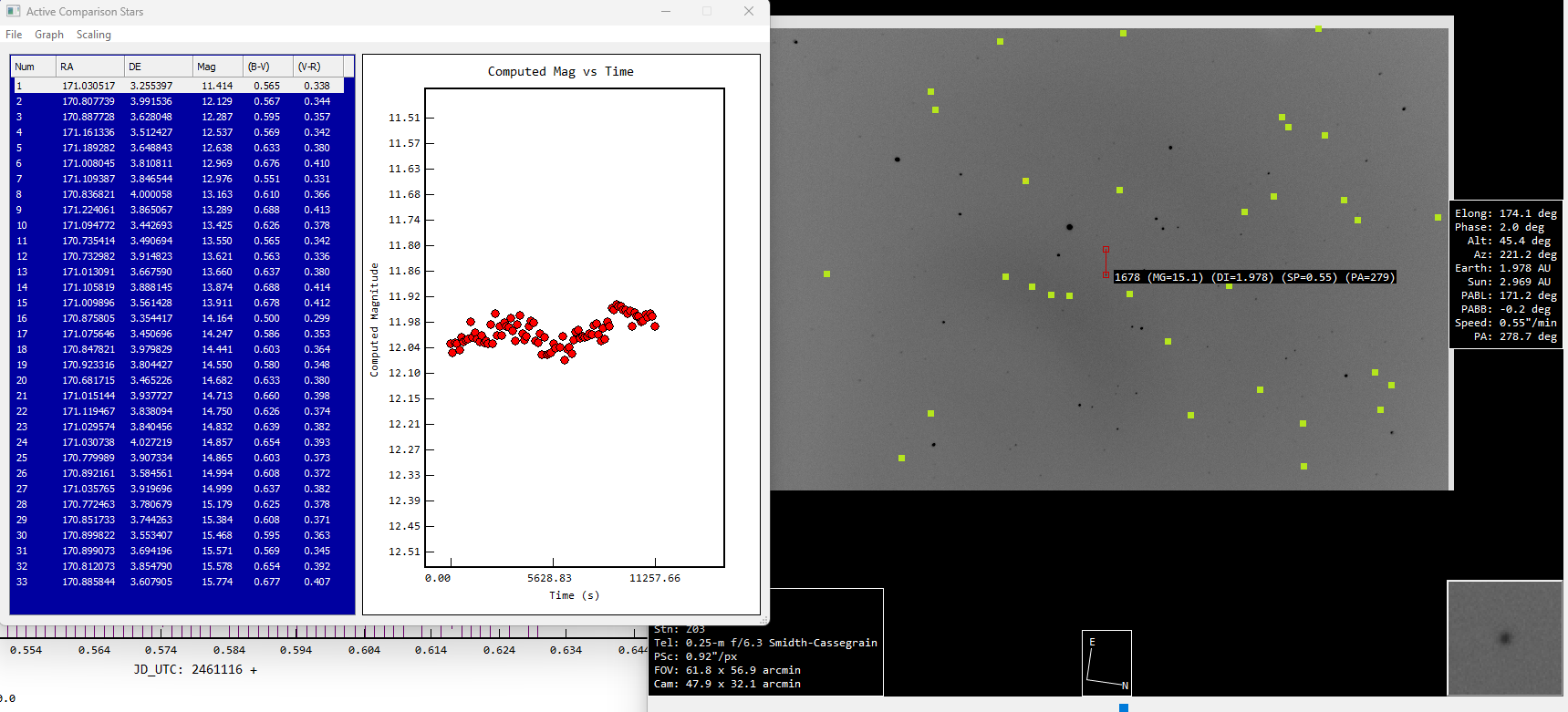
Task: Minimize the Active Comparison Stars window
Action: pos(666,11)
